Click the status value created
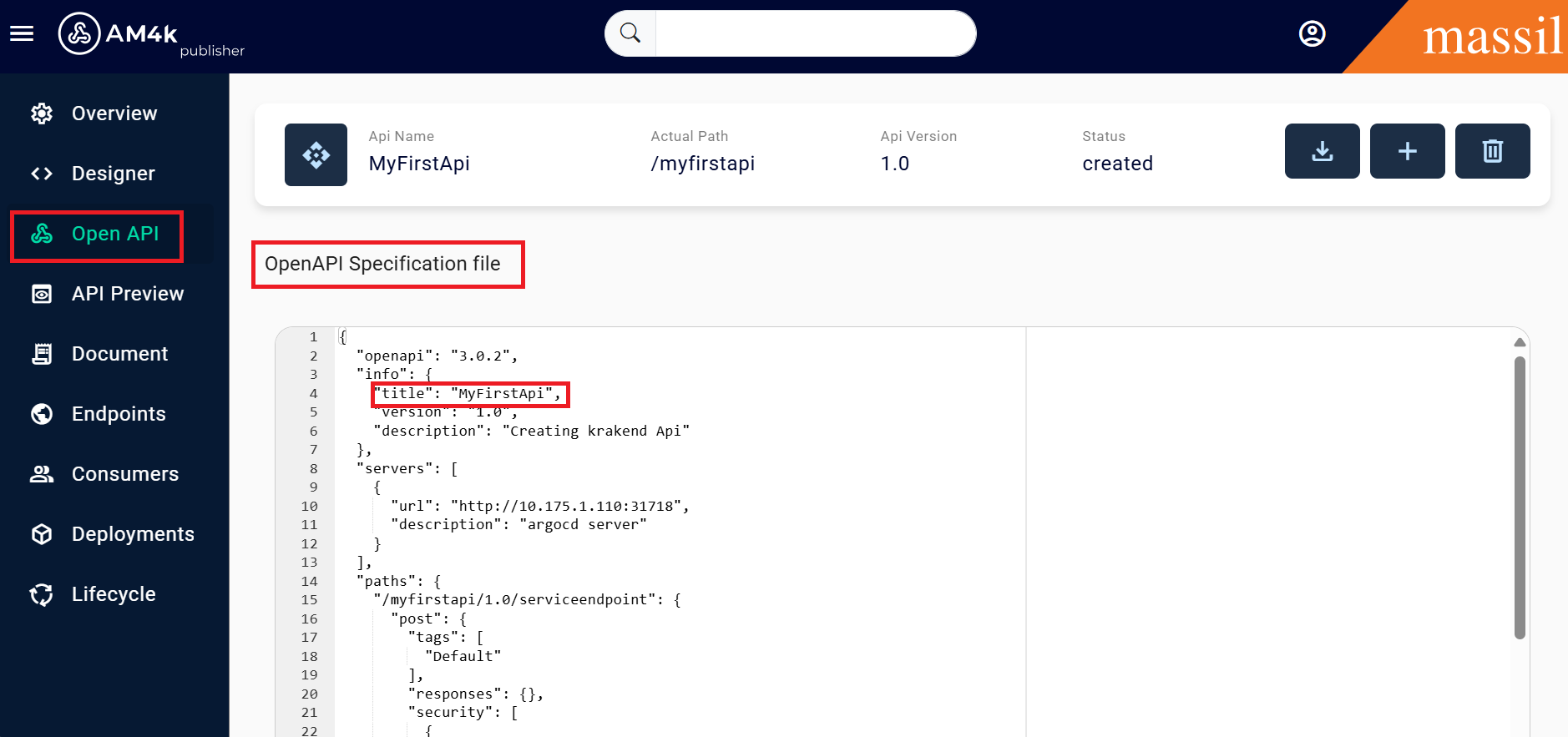The width and height of the screenshot is (1568, 737). click(x=1117, y=164)
